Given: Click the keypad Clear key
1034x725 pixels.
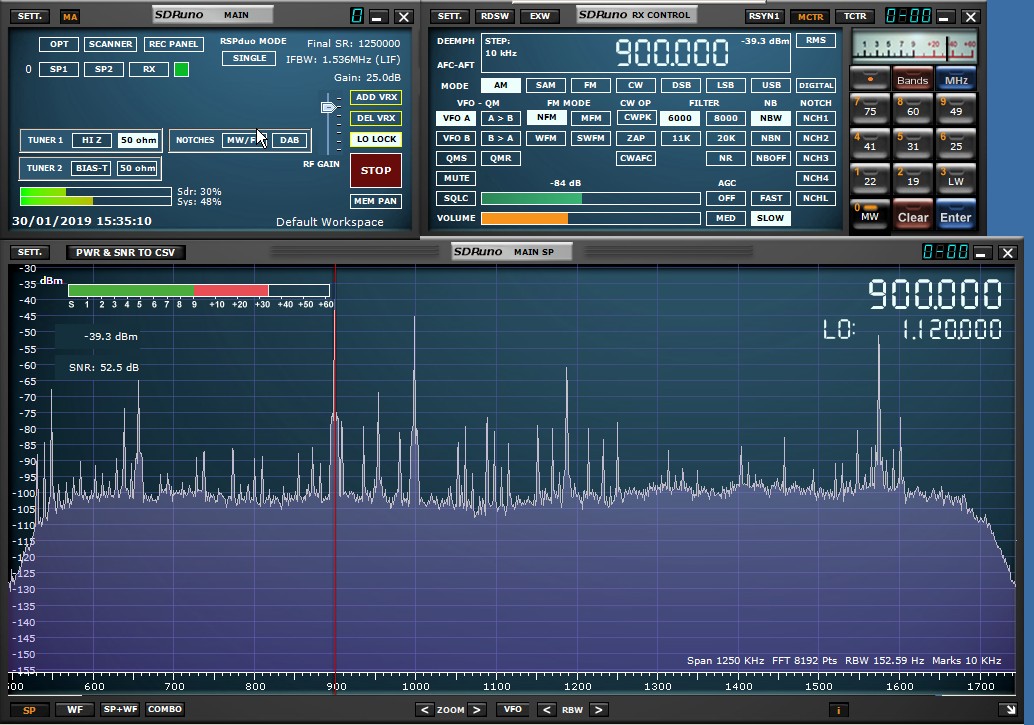Looking at the screenshot, I should [x=913, y=214].
